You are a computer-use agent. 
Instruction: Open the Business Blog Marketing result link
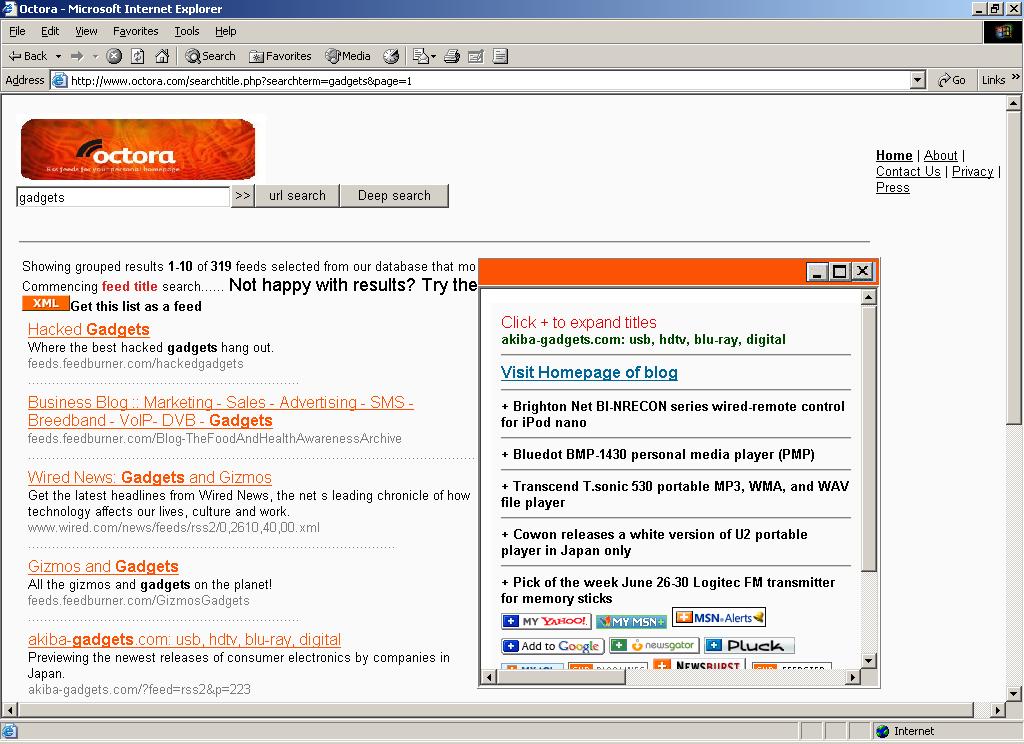[x=221, y=412]
